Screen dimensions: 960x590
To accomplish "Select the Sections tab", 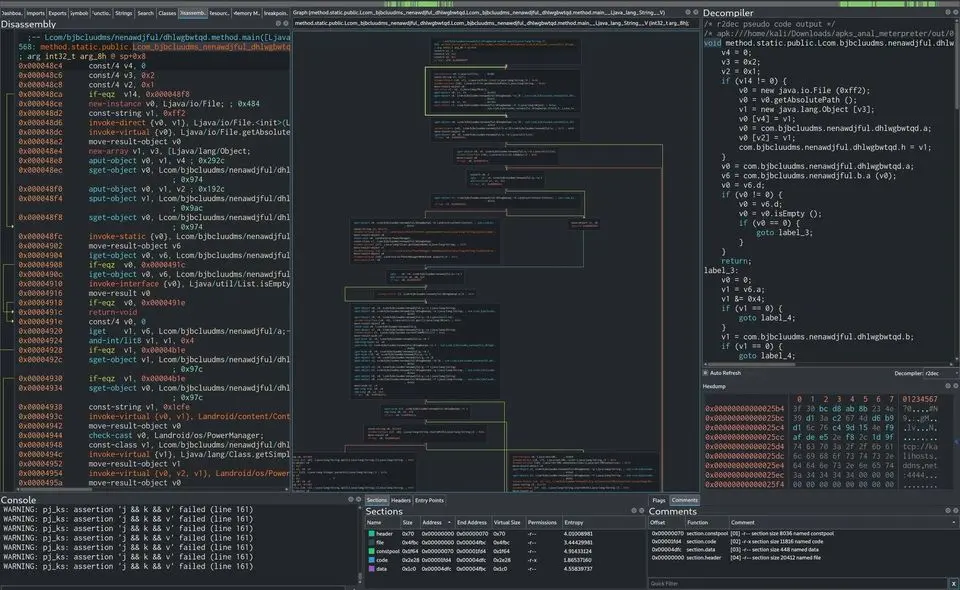I will point(377,500).
